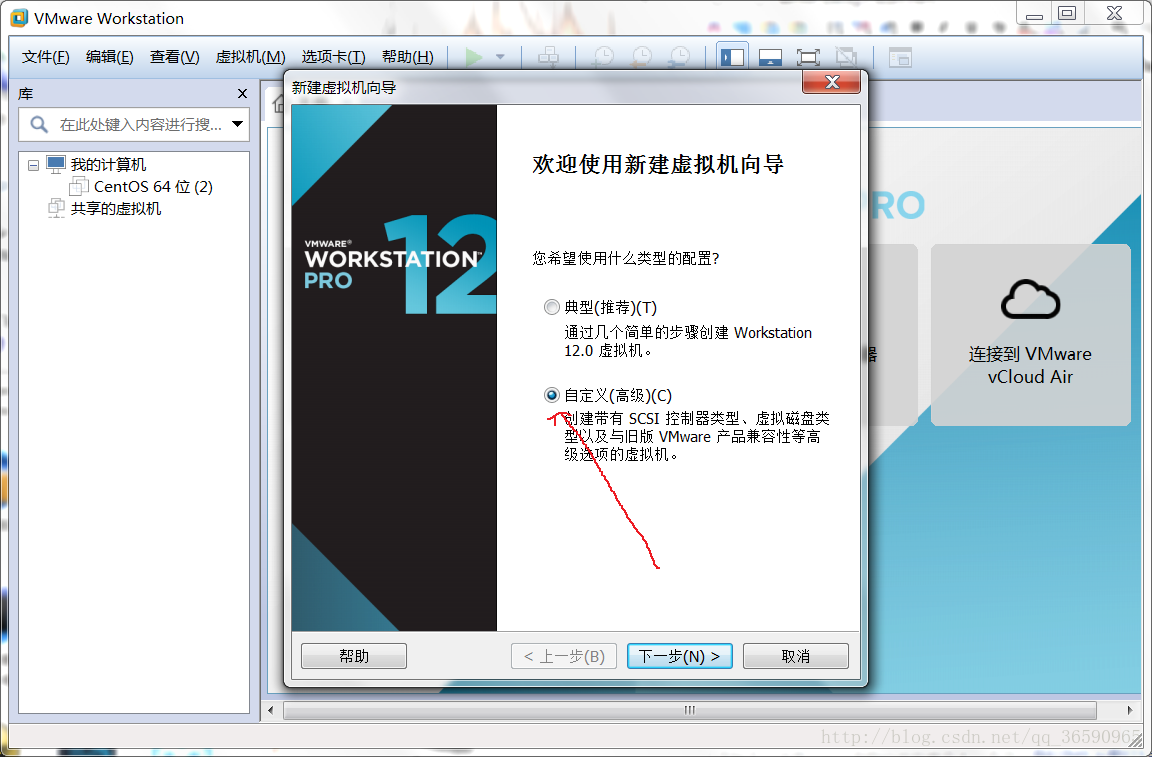This screenshot has width=1152, height=757.
Task: Click the take snapshot clock icon
Action: tap(603, 57)
